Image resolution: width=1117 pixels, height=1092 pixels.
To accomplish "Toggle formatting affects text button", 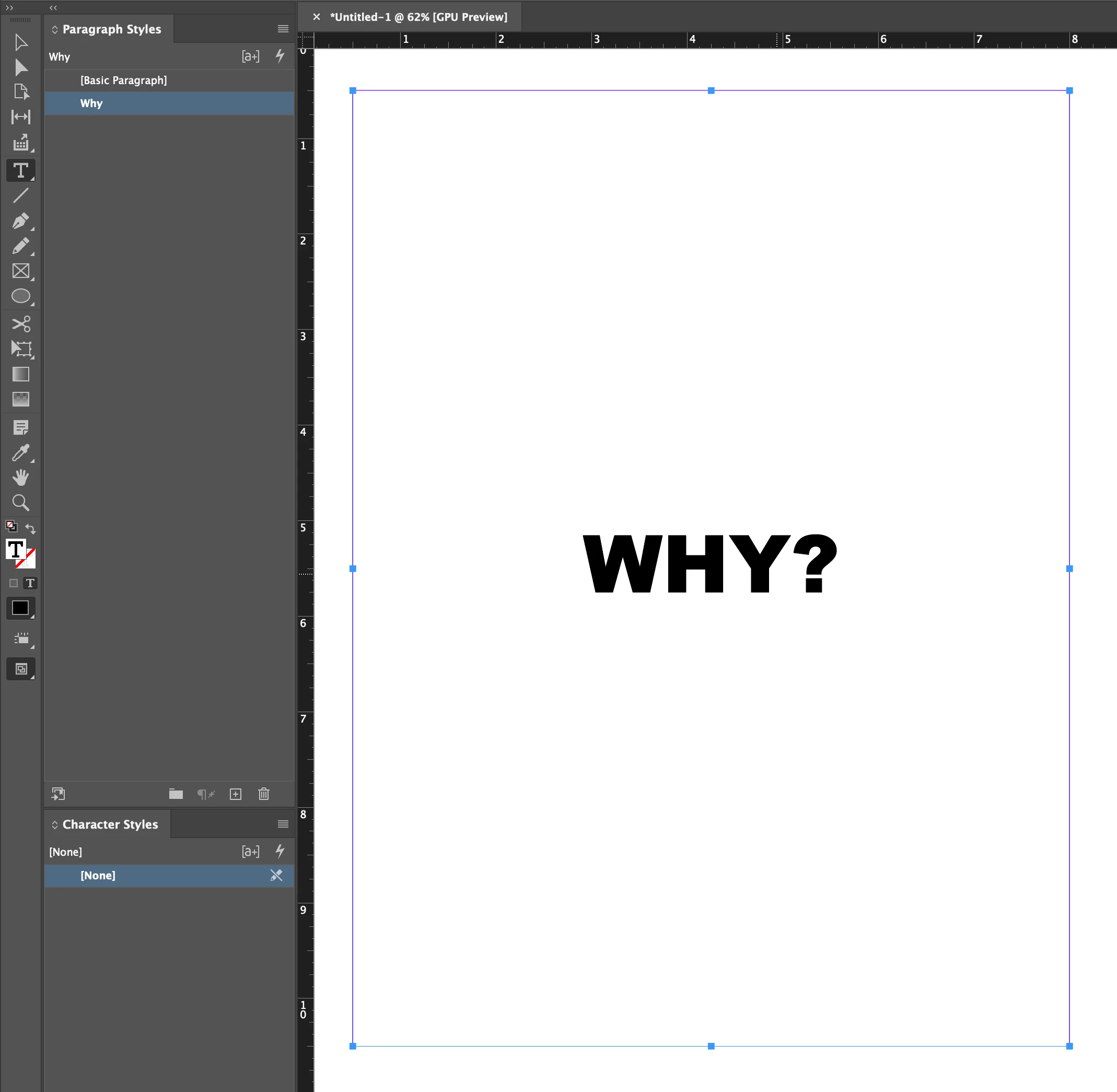I will 30,583.
